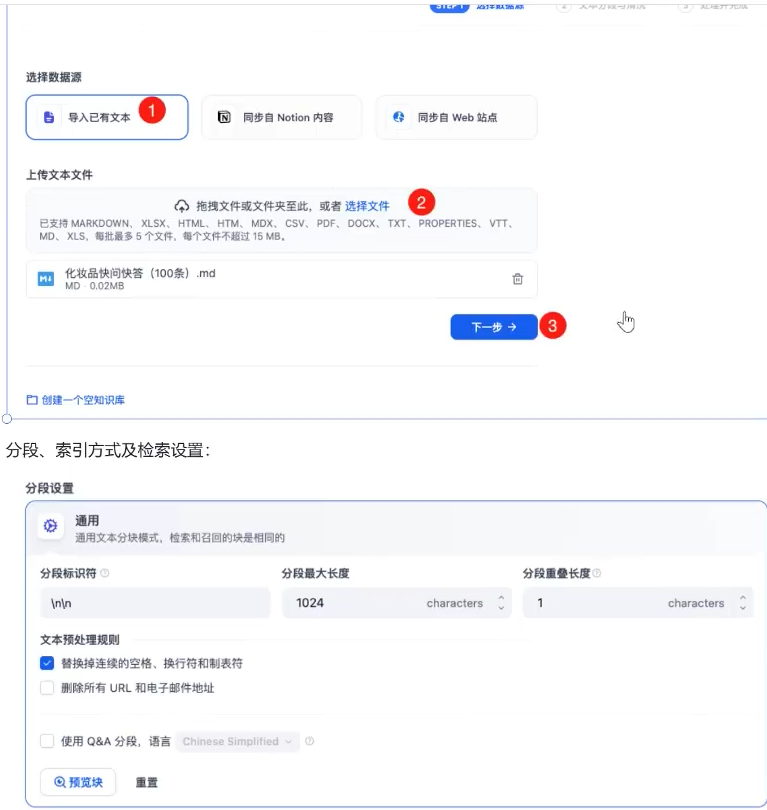Open the Chinese Simplified language dropdown

238,741
